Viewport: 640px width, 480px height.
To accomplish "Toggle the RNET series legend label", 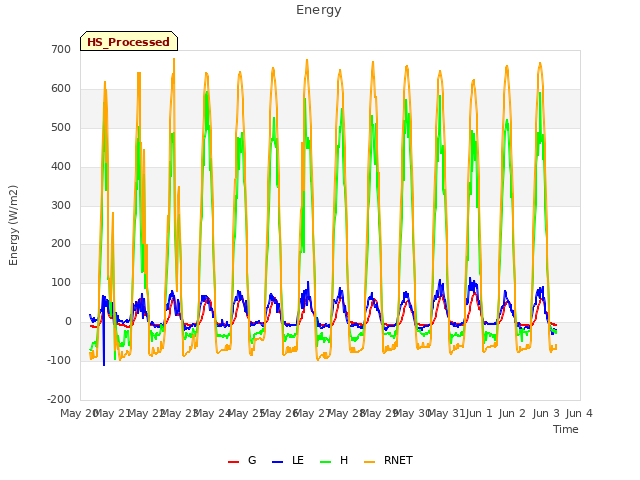I will pos(398,460).
